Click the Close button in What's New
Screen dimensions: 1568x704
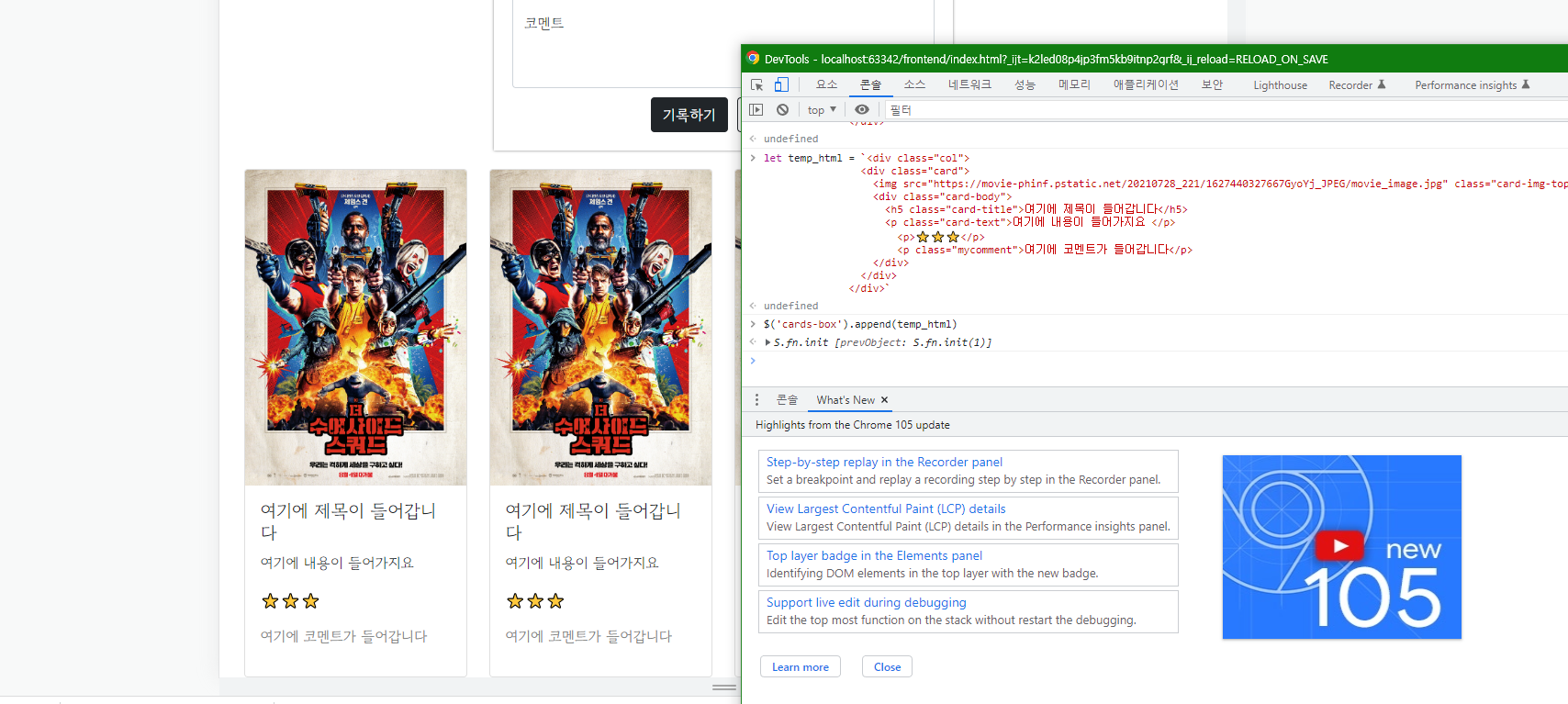tap(887, 667)
